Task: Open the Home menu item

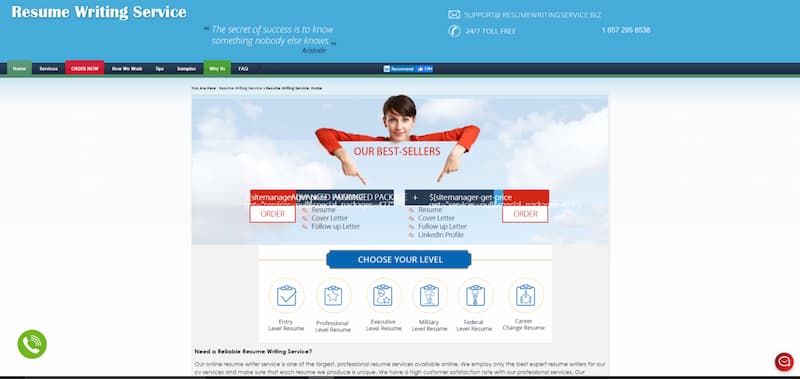Action: coord(19,68)
